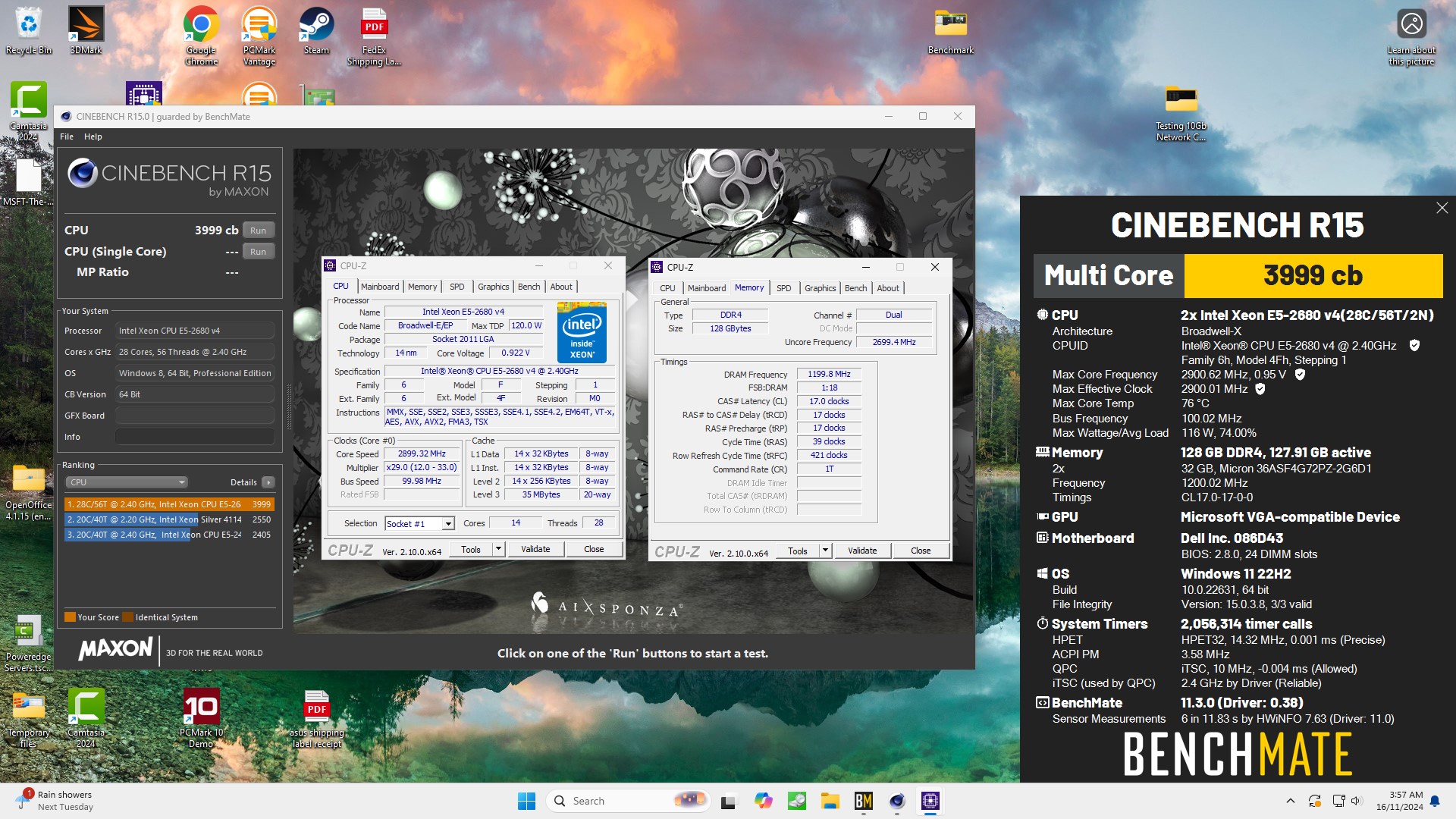Viewport: 1456px width, 819px height.
Task: Switch to CPU tab in right CPU-Z window
Action: [x=667, y=288]
